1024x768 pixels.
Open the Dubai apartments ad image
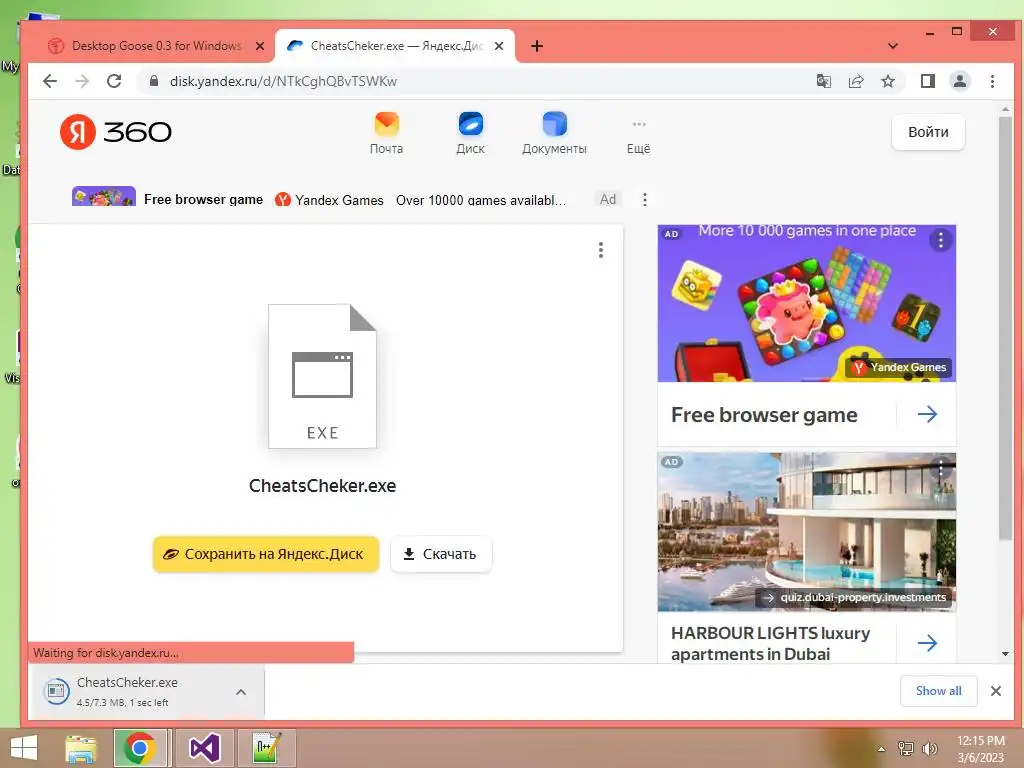pos(807,532)
